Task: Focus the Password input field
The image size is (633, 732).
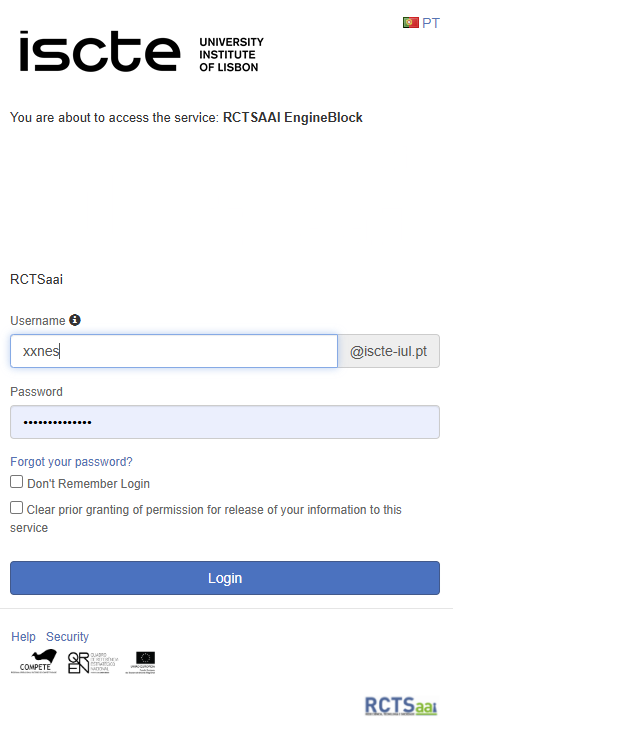Action: [225, 422]
